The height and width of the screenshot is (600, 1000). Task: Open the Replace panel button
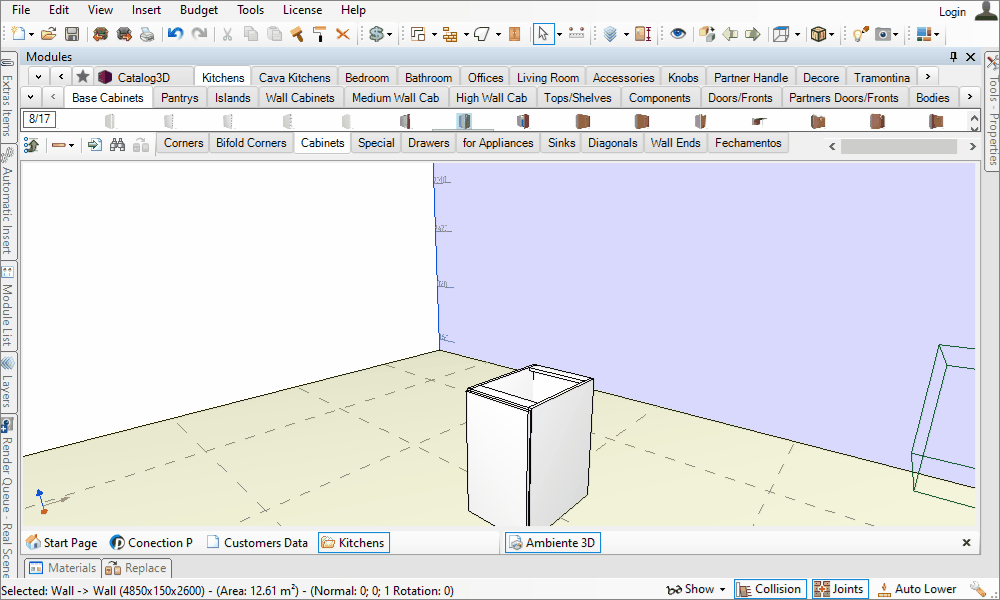click(x=136, y=568)
